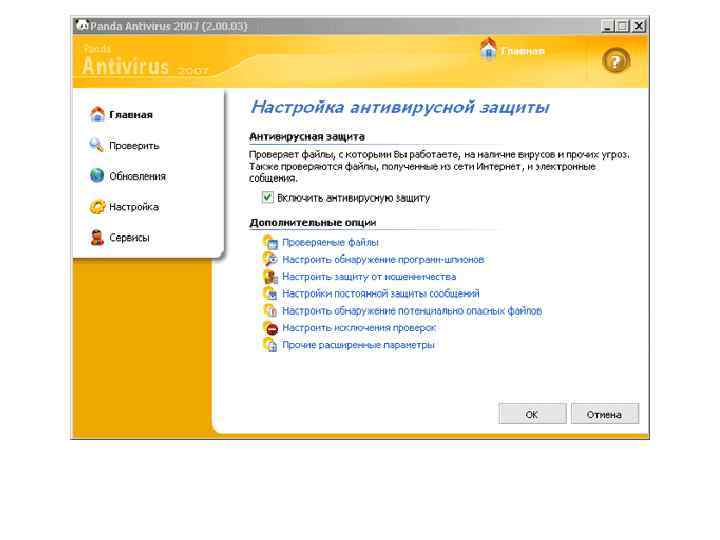Click the Настройка антивирусной защиты page title
This screenshot has width=720, height=540.
(400, 107)
